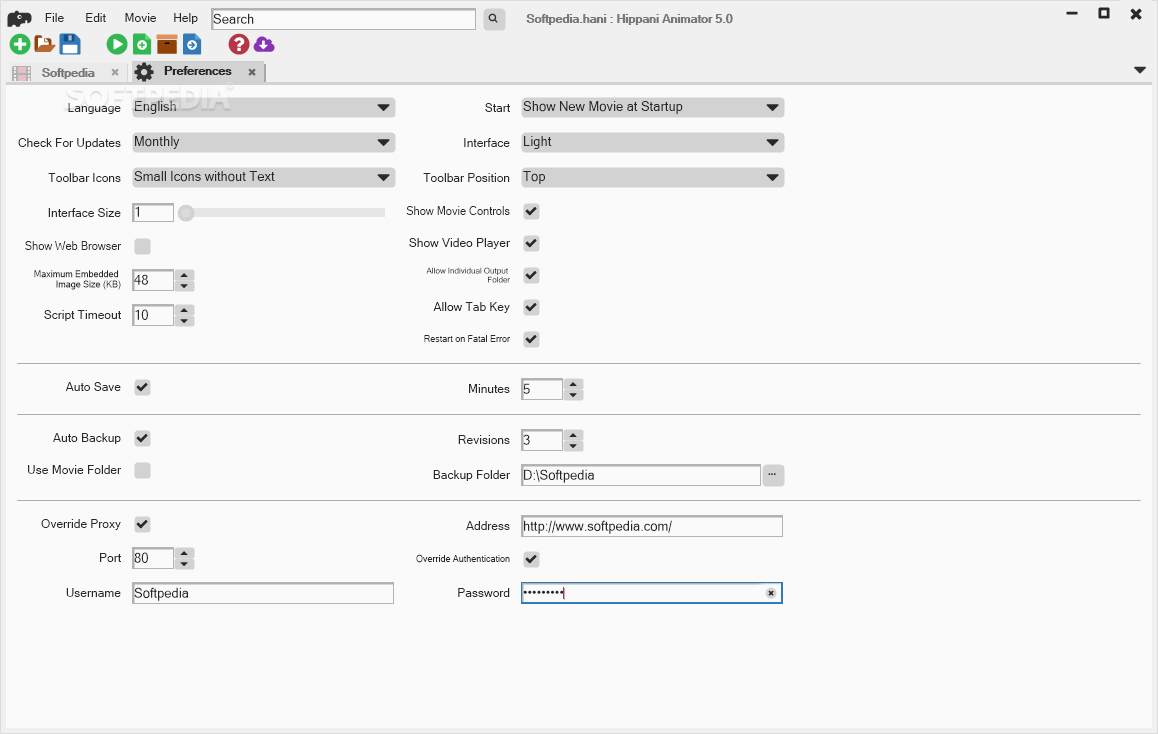Open the Movie menu
The width and height of the screenshot is (1158, 734).
click(x=140, y=18)
